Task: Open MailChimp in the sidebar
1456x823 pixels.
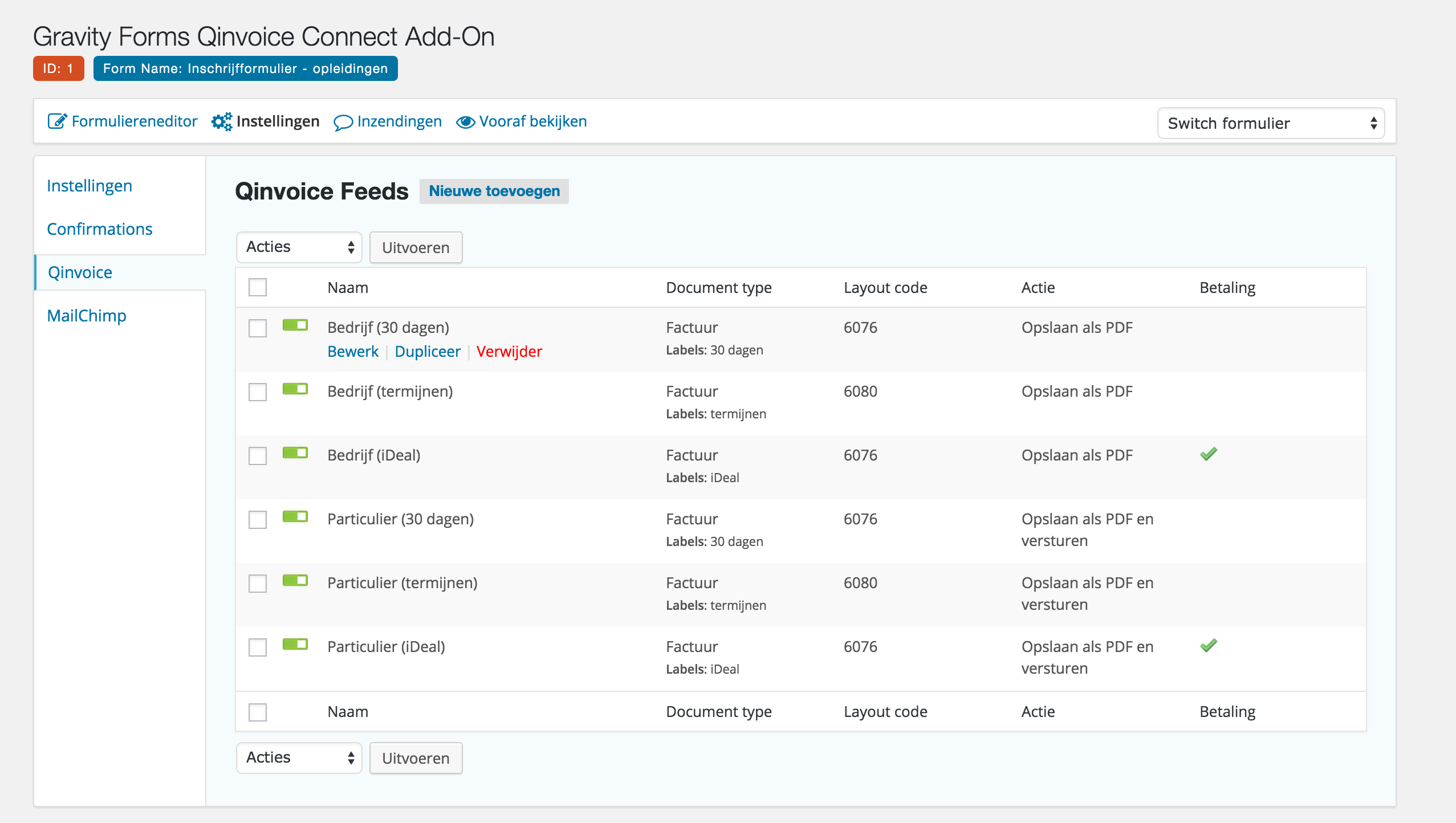Action: pos(87,316)
